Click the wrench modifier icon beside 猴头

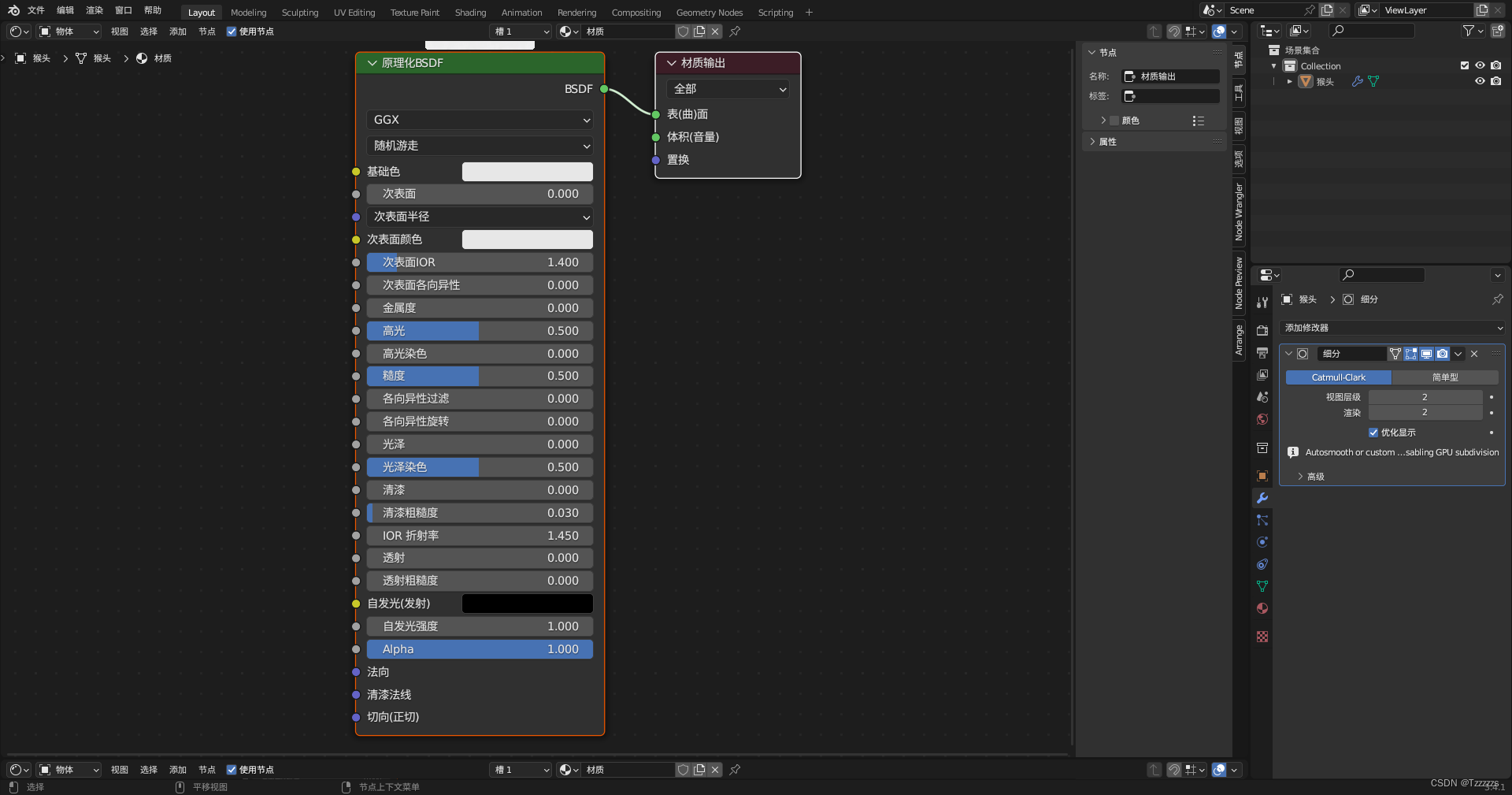click(x=1358, y=82)
